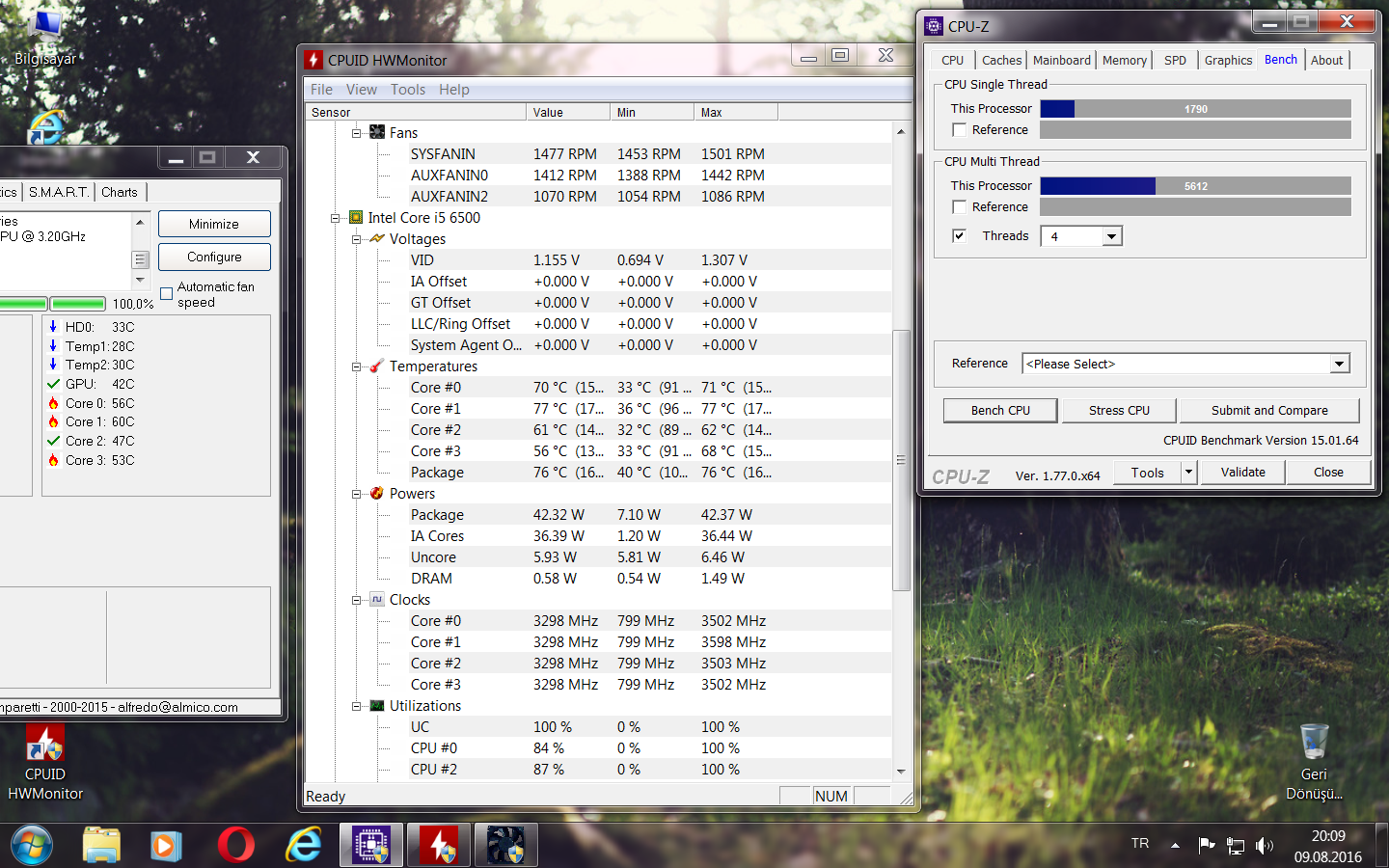Open the Charts tab in SpeedFan
This screenshot has width=1389, height=868.
coord(120,192)
